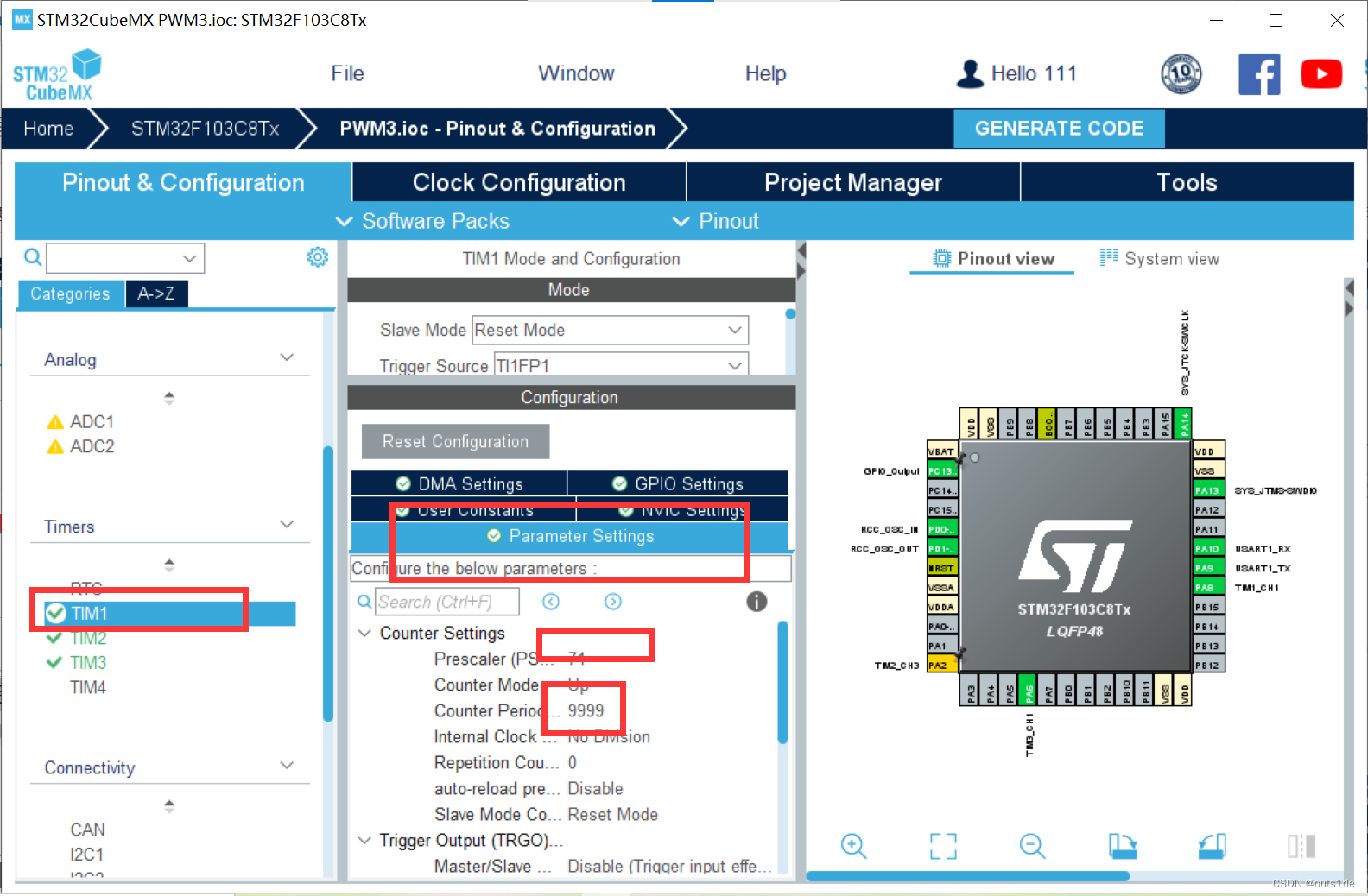Click the parameter search magnifier icon
1368x896 pixels.
[x=364, y=602]
